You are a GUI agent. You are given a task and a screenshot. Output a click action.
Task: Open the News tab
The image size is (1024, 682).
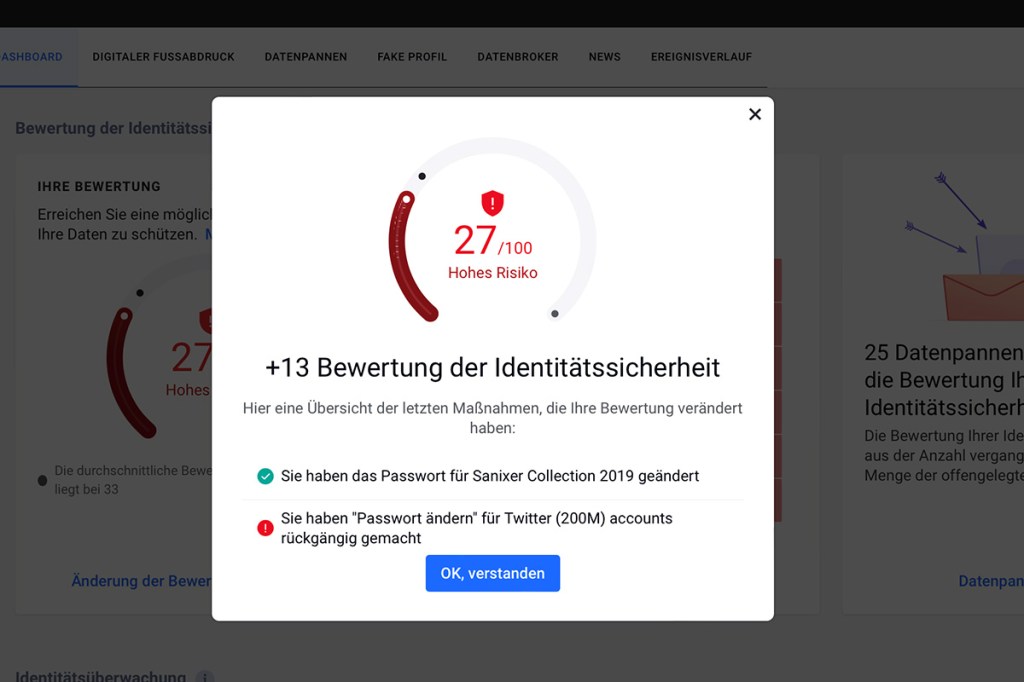pyautogui.click(x=605, y=57)
